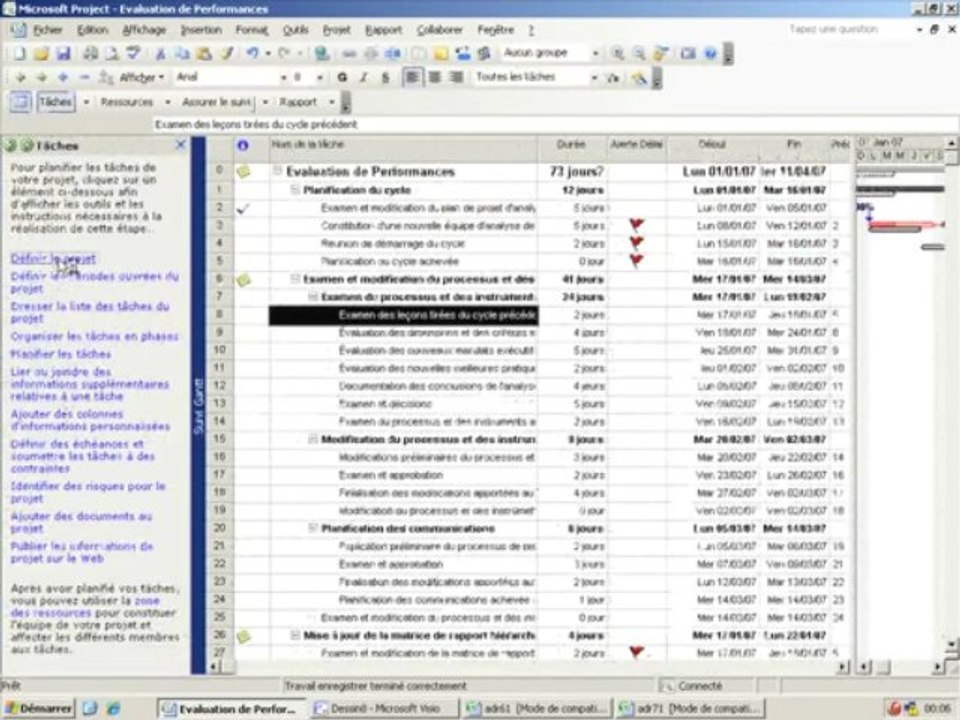The height and width of the screenshot is (720, 960).
Task: Click the Open file folder icon
Action: coord(41,53)
